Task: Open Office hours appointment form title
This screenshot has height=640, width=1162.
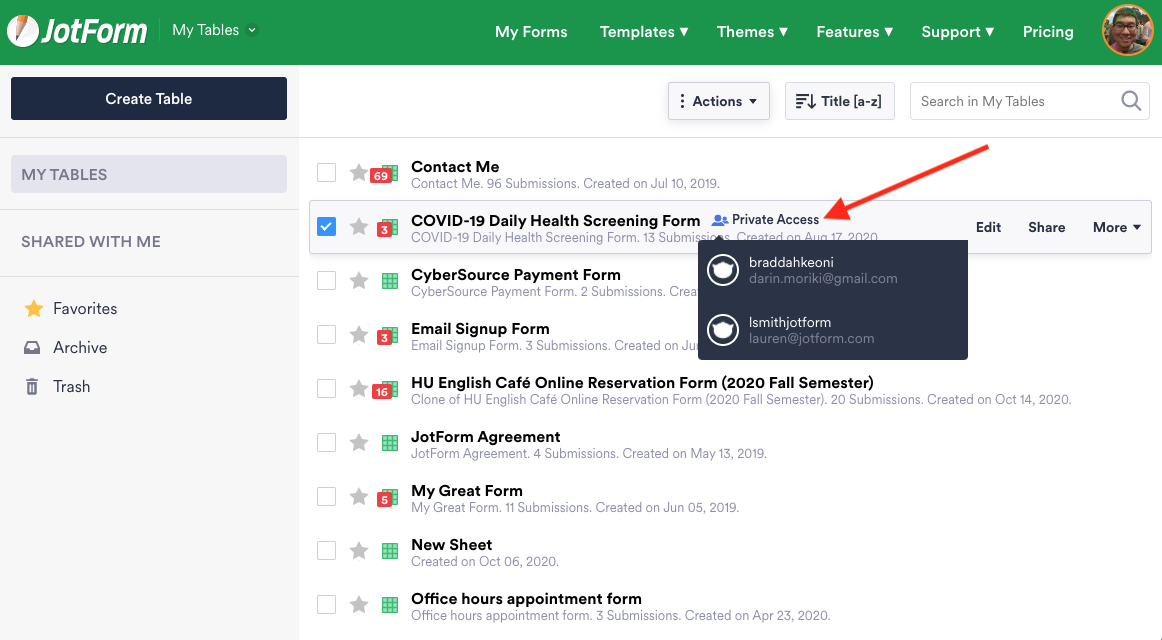Action: click(526, 599)
